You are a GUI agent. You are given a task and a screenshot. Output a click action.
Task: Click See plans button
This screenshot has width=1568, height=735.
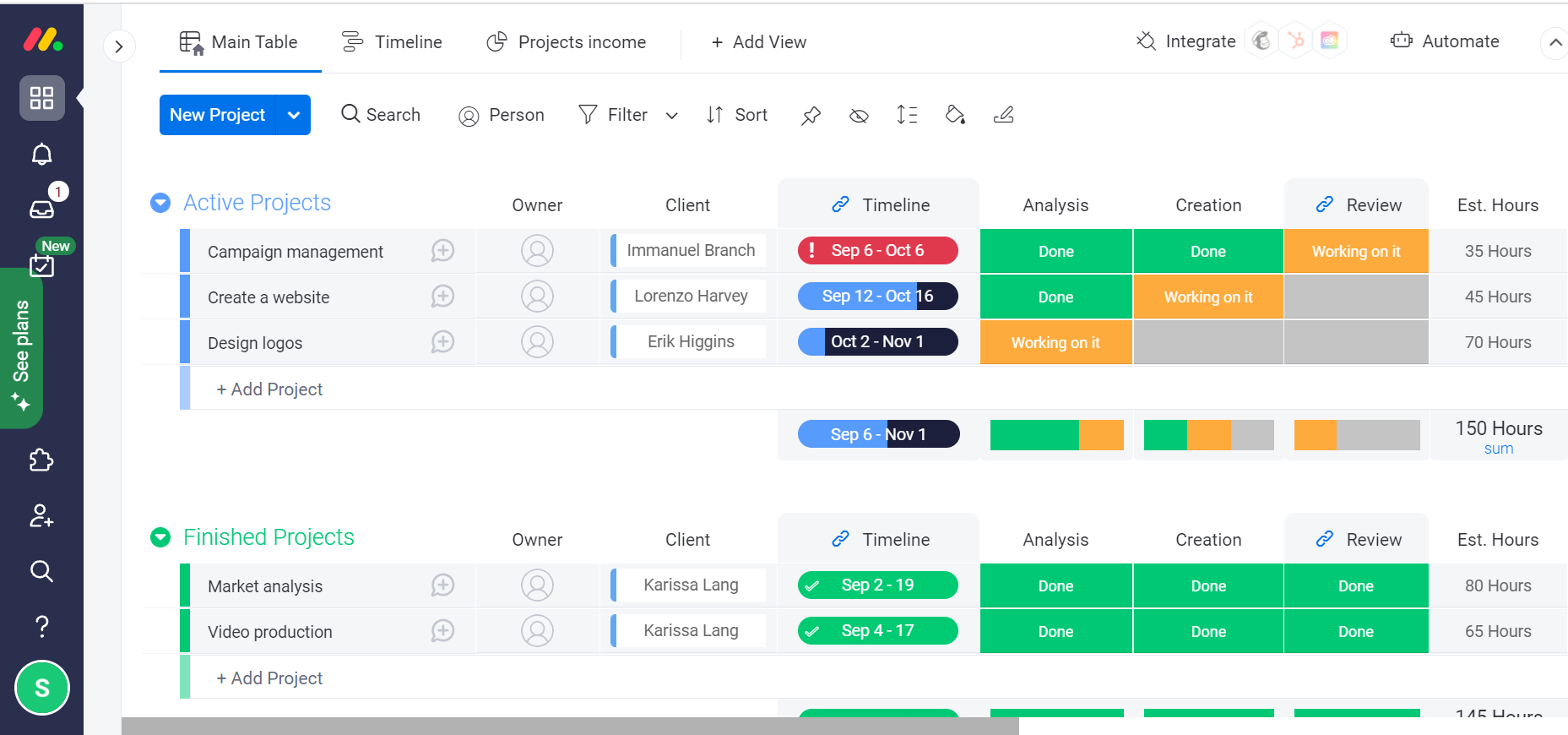(21, 348)
